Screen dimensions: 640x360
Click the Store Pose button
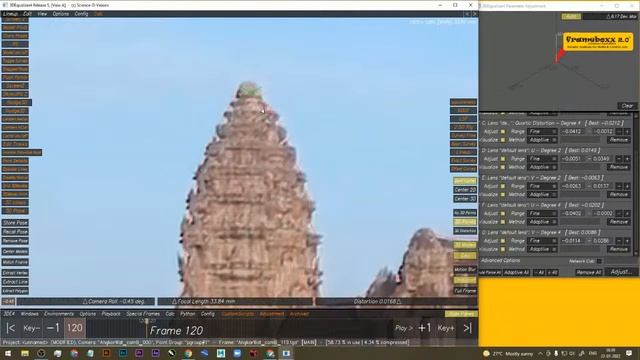pos(15,223)
